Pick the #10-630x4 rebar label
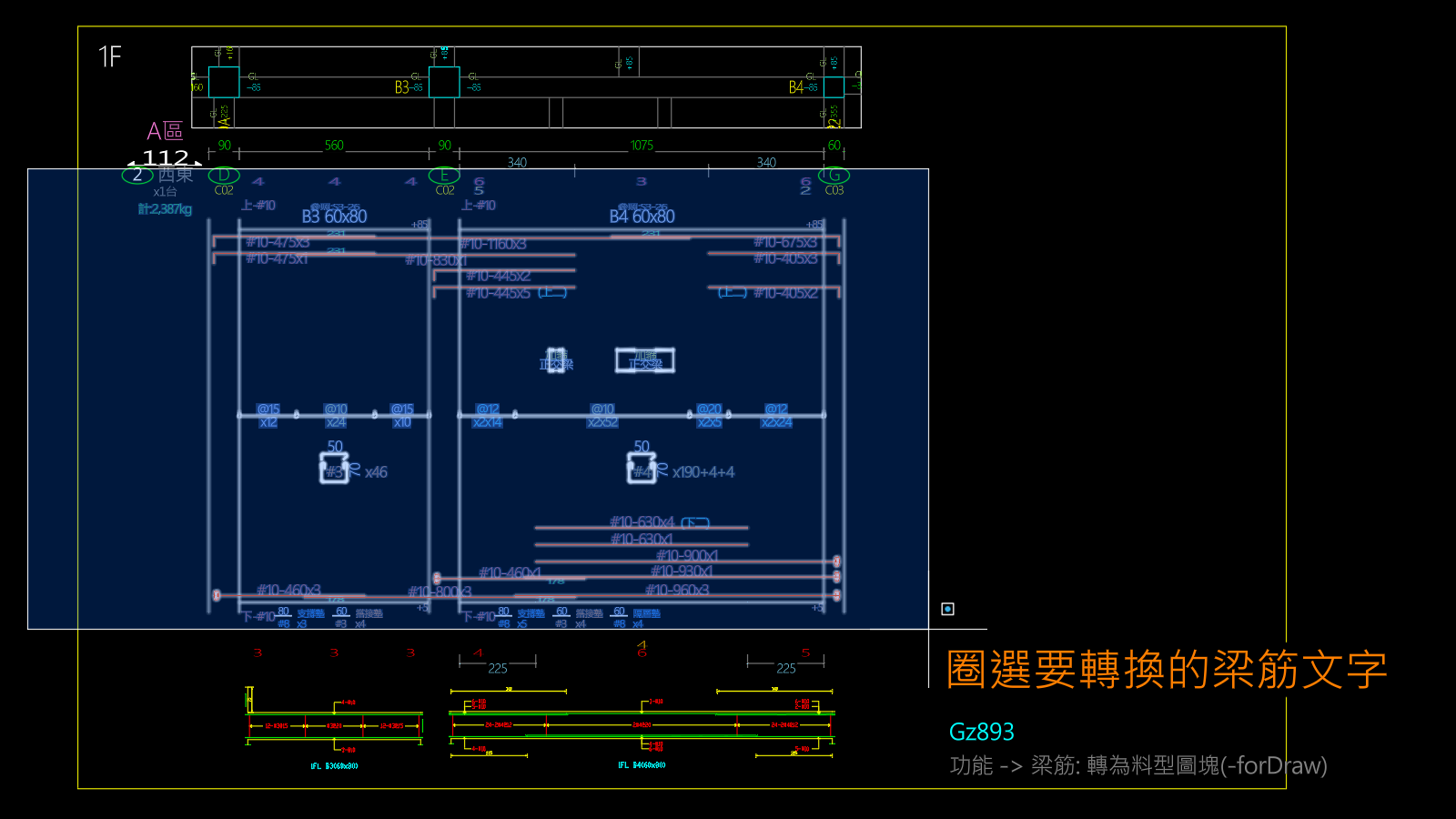1456x819 pixels. [x=642, y=521]
